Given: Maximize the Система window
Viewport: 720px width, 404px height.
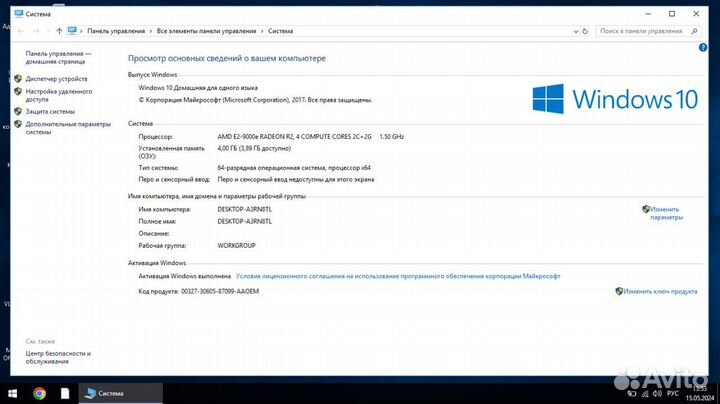Looking at the screenshot, I should click(x=672, y=14).
